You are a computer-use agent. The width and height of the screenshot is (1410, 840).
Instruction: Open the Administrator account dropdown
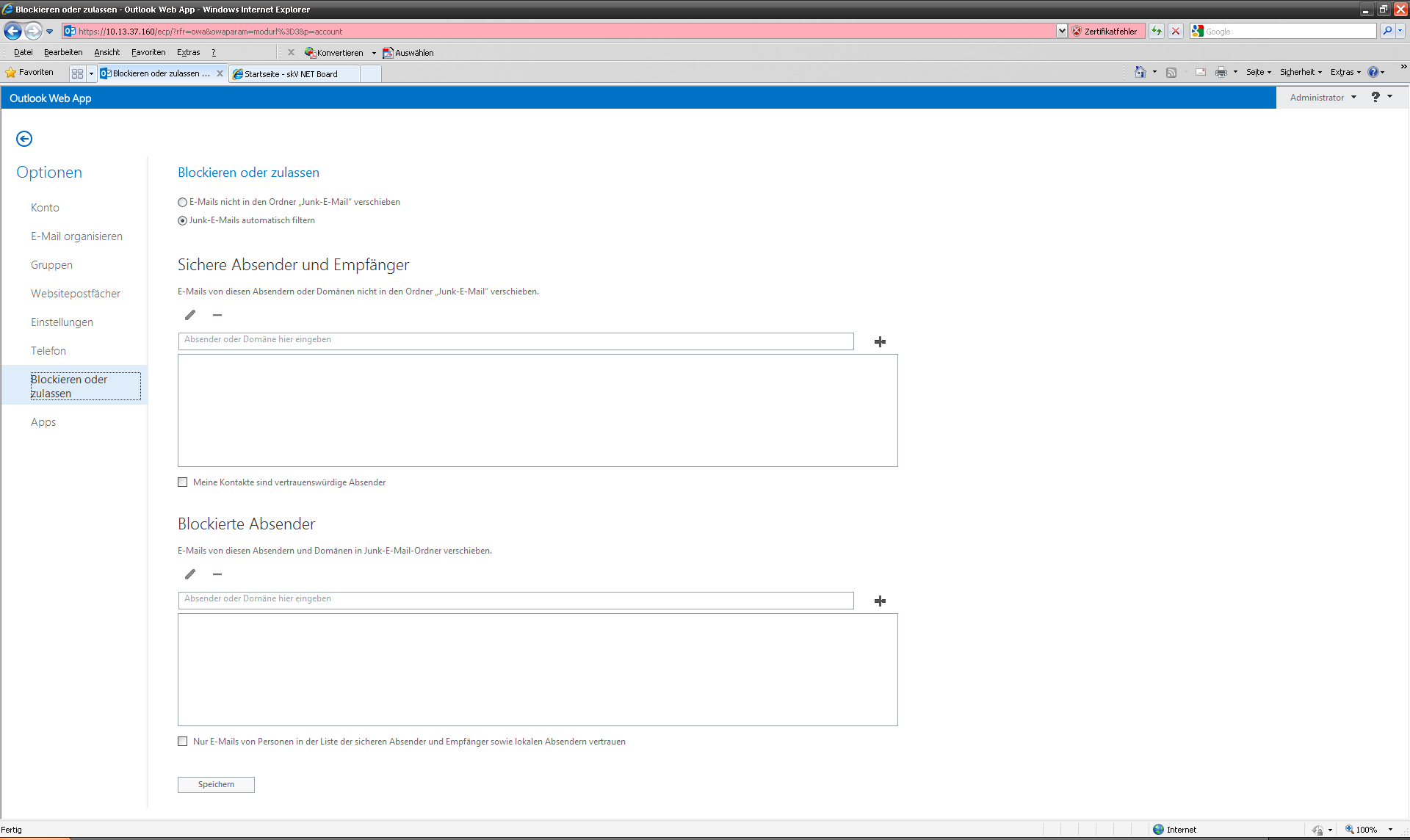coord(1323,97)
